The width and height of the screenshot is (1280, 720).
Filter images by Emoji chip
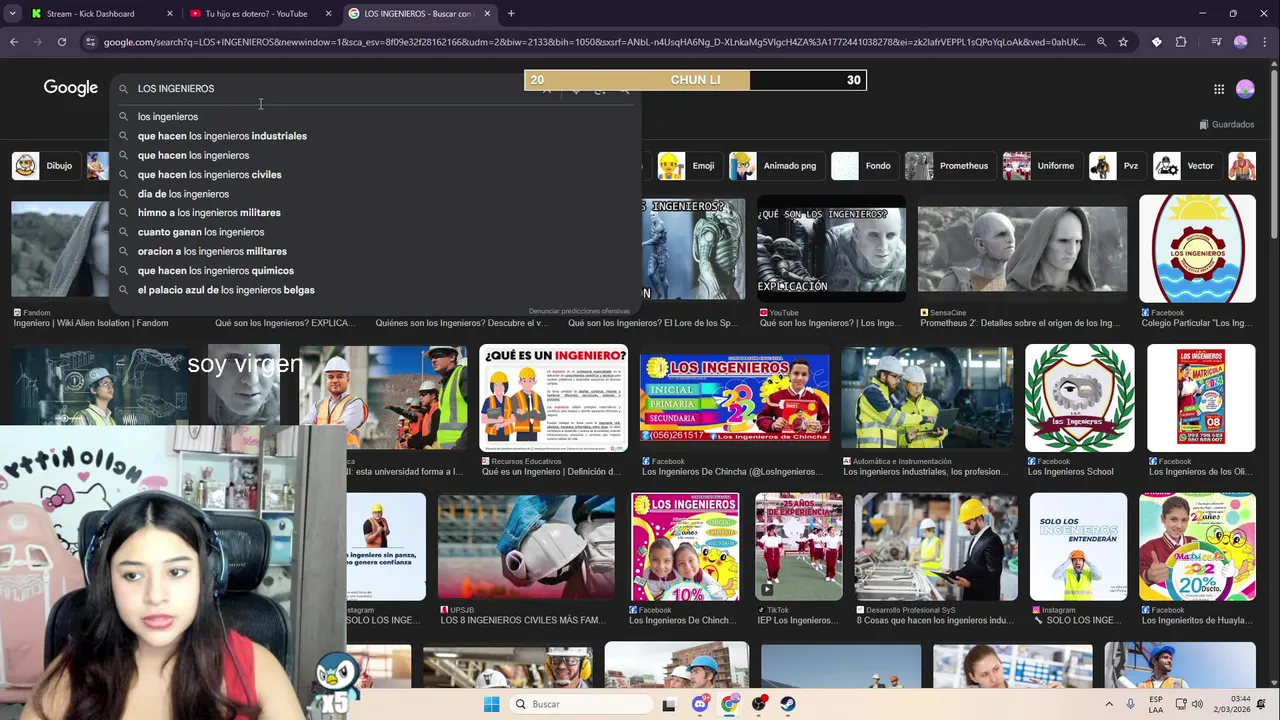click(x=688, y=166)
